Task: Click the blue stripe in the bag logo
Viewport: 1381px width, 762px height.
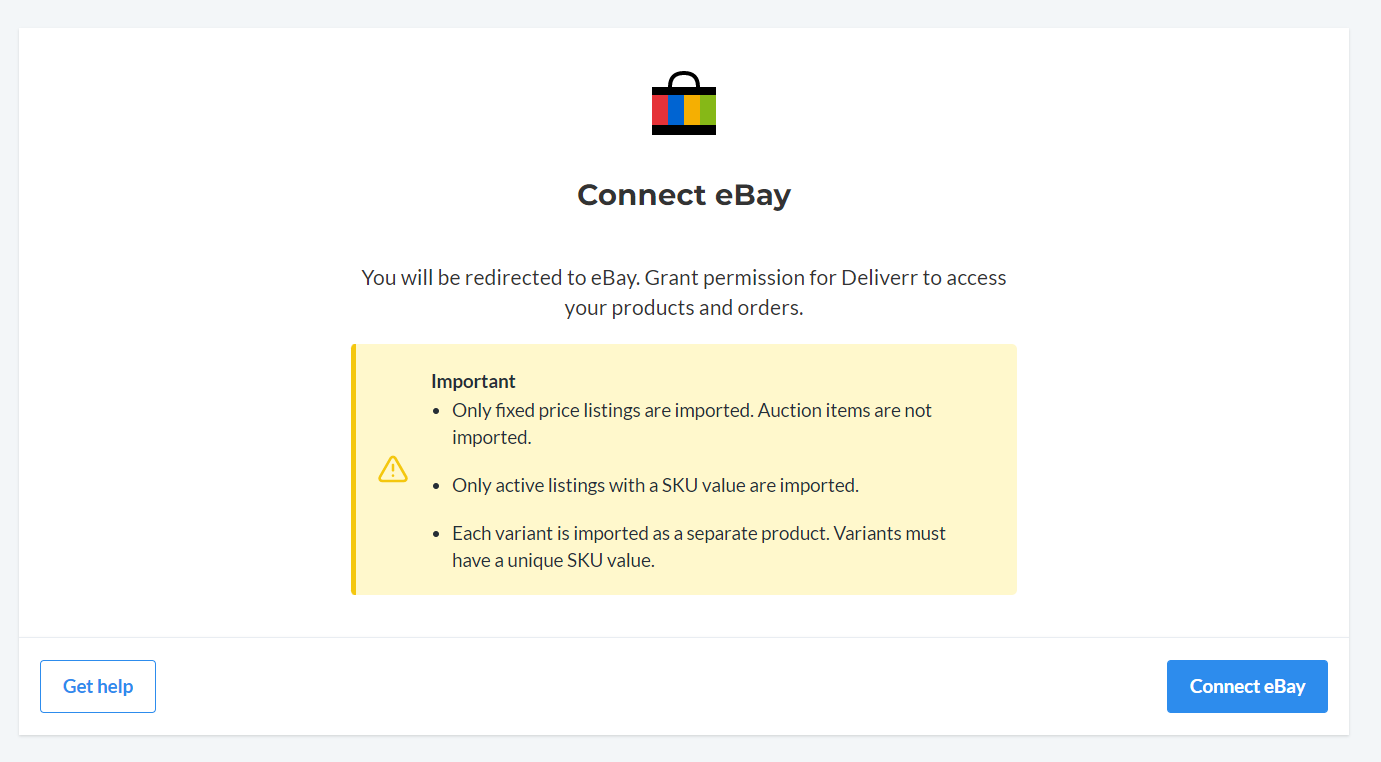Action: point(676,110)
